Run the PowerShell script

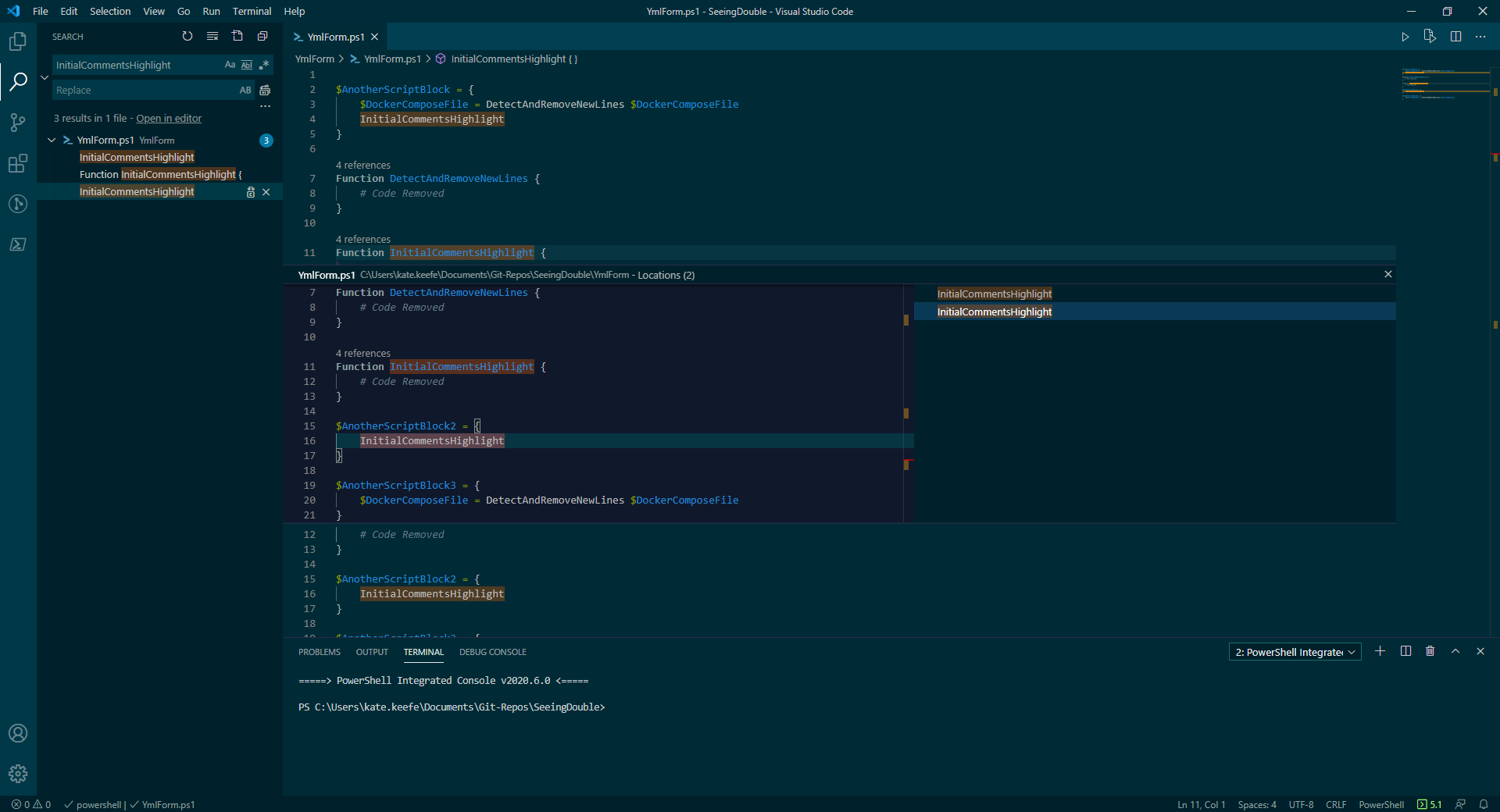tap(1405, 37)
